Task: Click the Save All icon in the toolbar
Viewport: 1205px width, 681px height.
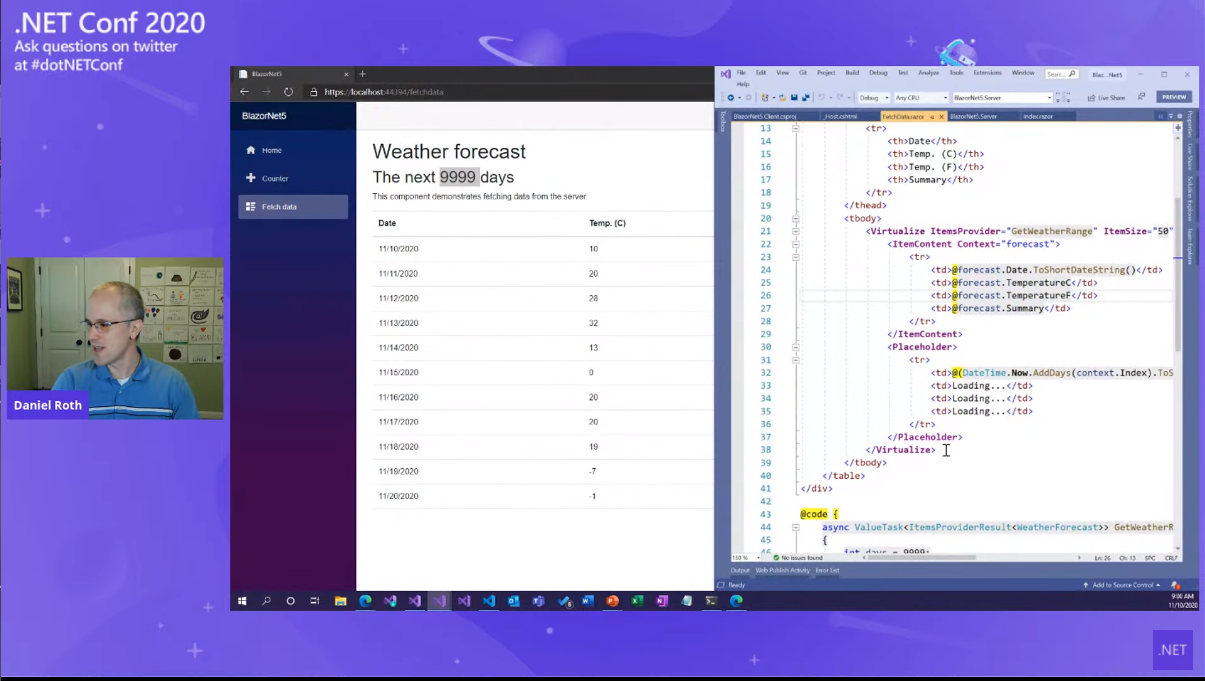Action: [805, 98]
